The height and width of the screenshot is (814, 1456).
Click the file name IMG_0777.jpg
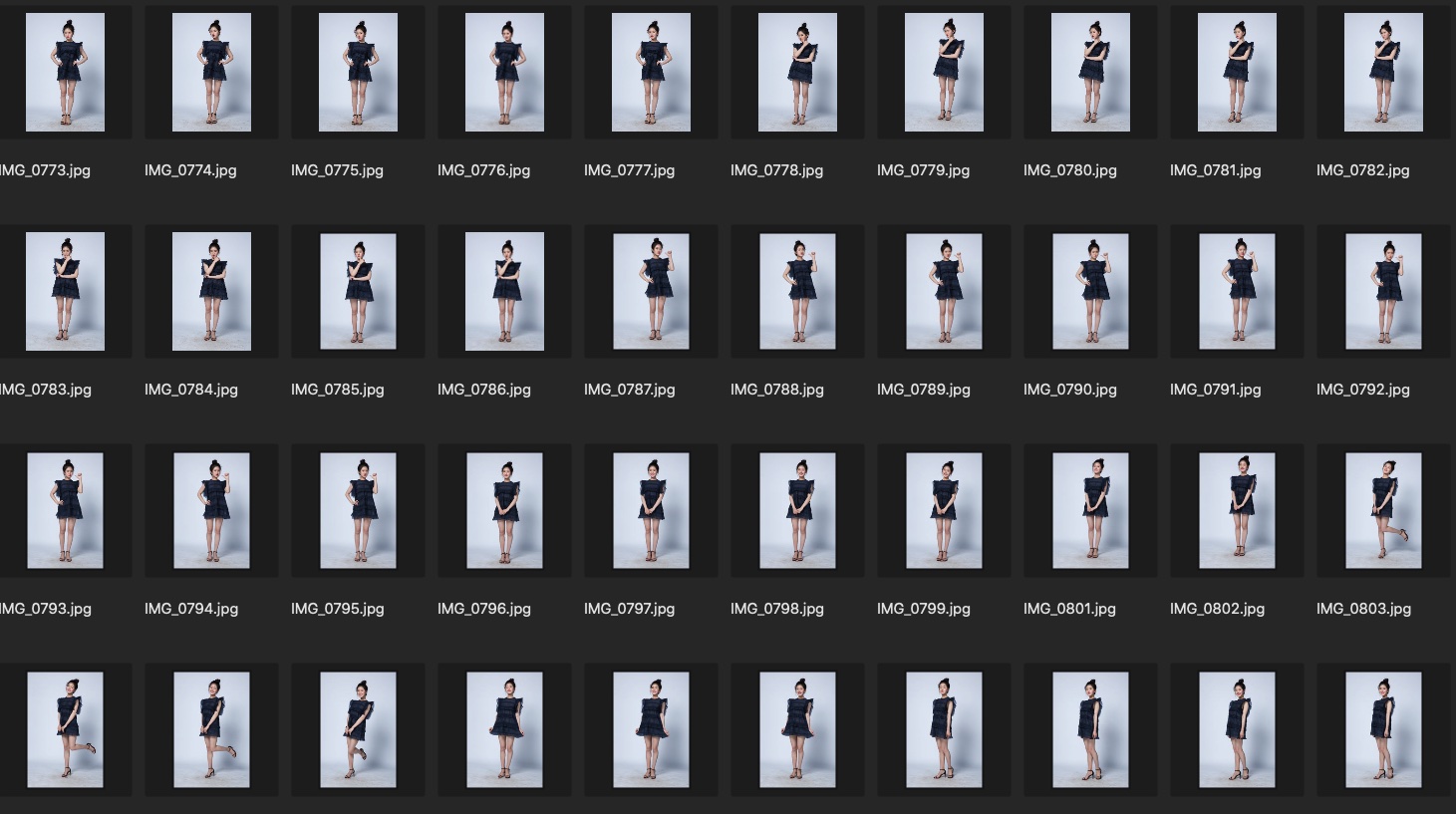629,170
